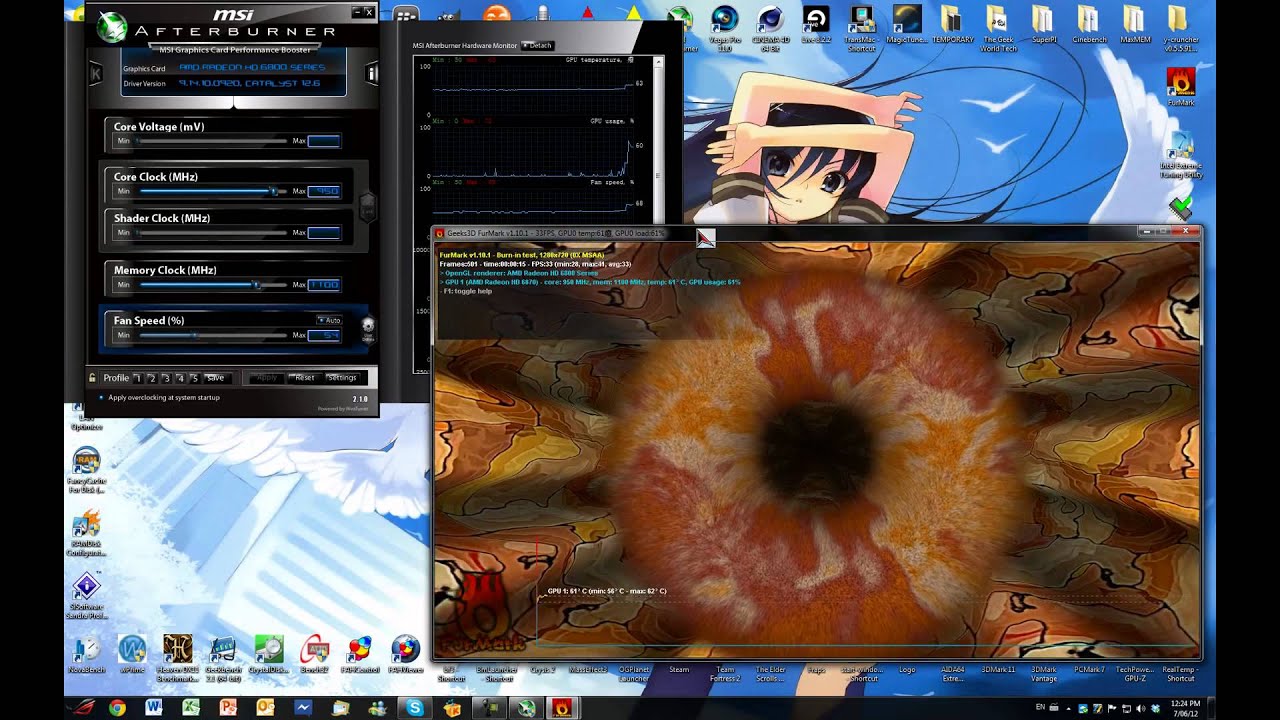Open Microsoft Word from the taskbar
Image resolution: width=1280 pixels, height=720 pixels.
(154, 708)
